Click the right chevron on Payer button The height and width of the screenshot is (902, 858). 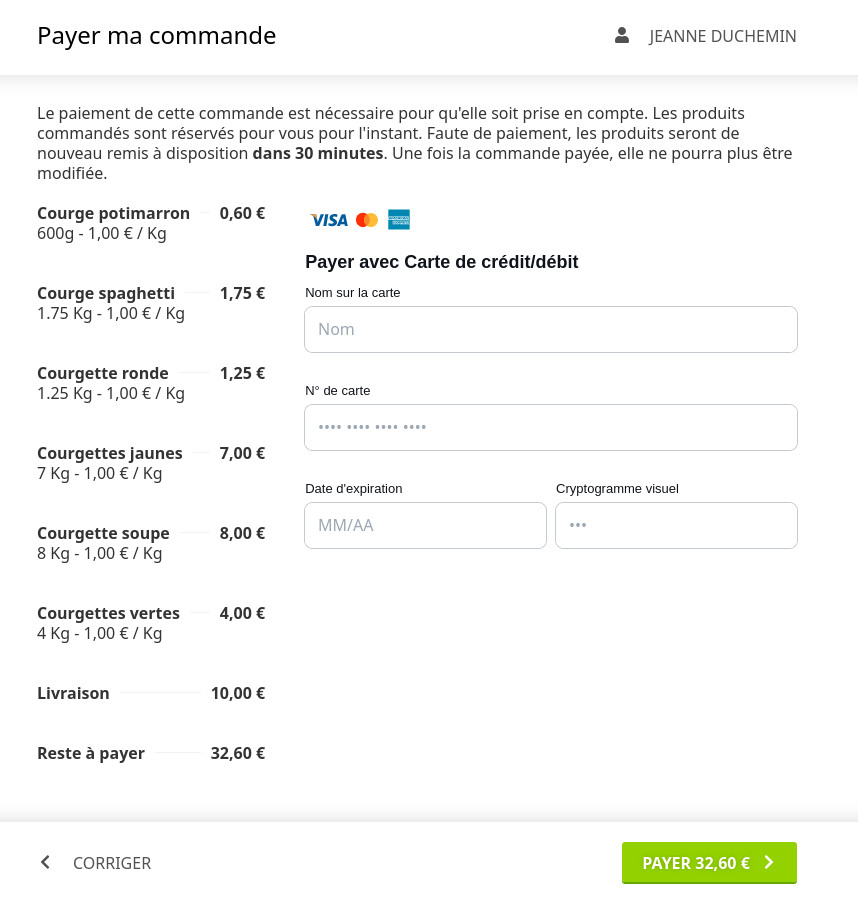[x=769, y=862]
